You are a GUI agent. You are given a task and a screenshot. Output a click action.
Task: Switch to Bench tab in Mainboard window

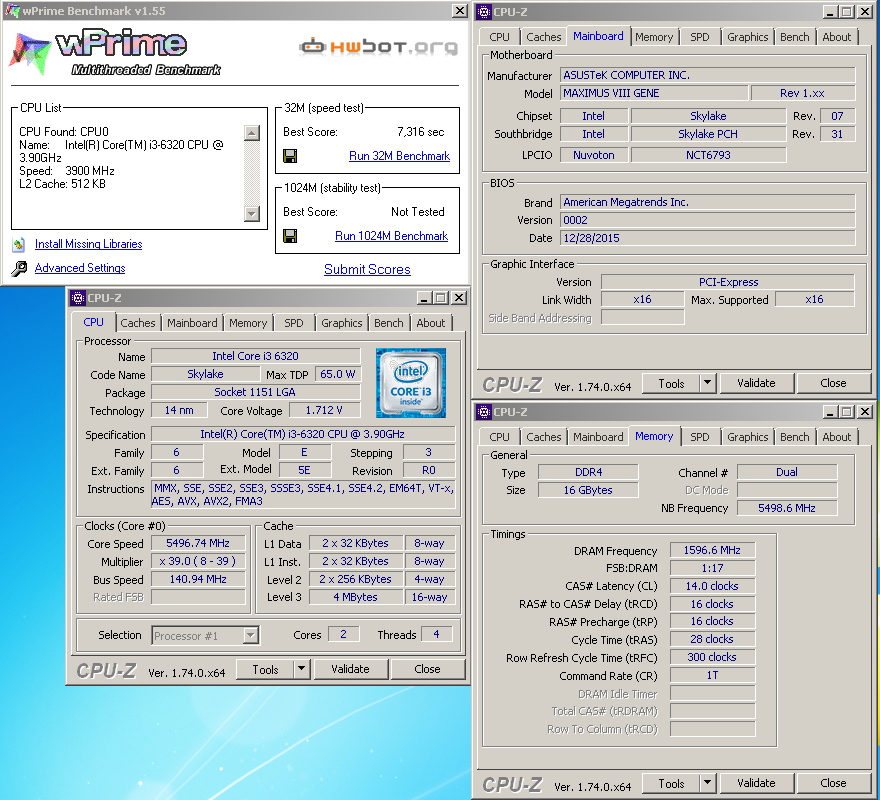795,37
